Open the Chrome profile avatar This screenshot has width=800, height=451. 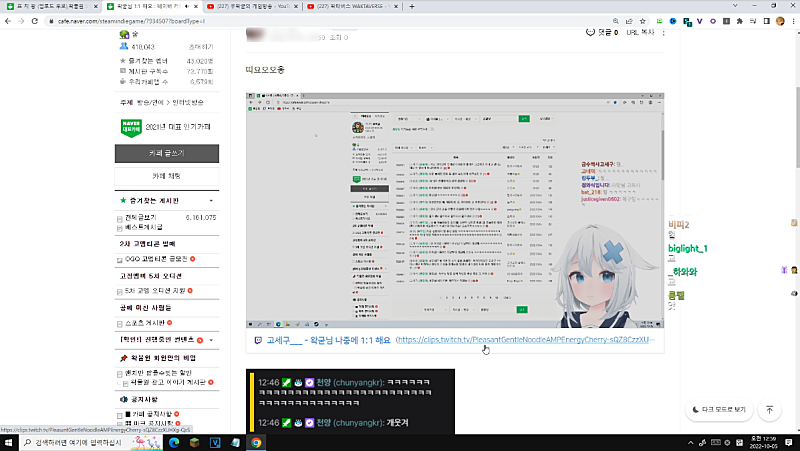point(780,21)
